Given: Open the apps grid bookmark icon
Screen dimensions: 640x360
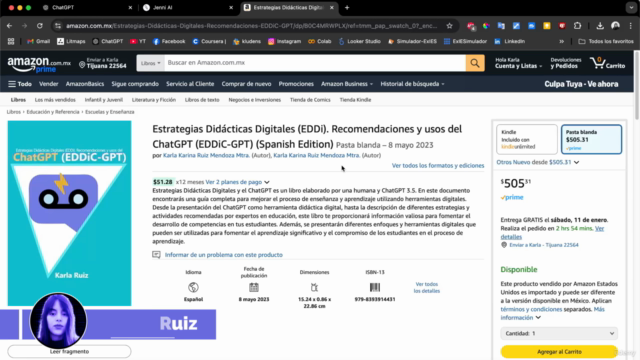Looking at the screenshot, I should click(11, 41).
